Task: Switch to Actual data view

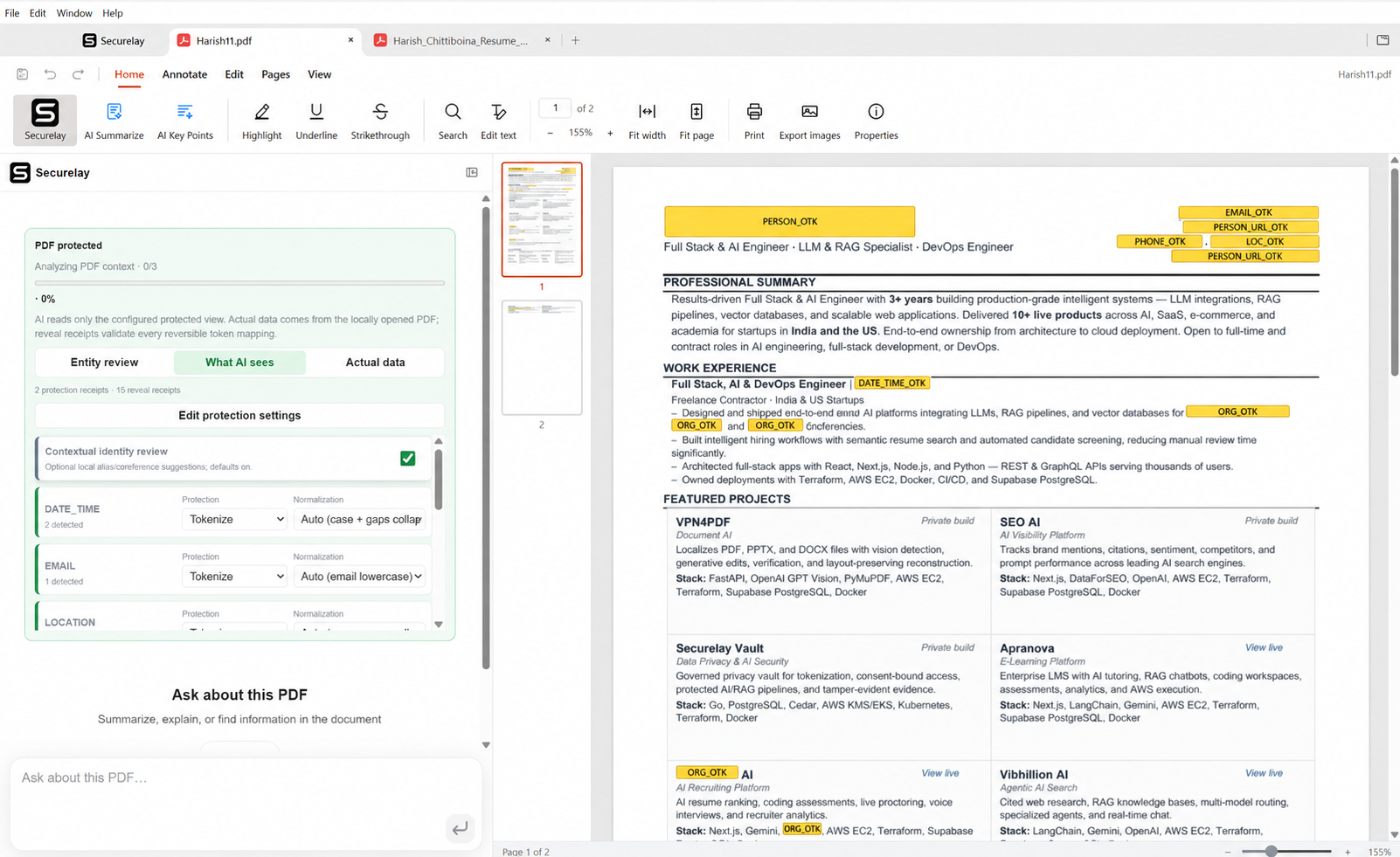Action: click(x=375, y=363)
